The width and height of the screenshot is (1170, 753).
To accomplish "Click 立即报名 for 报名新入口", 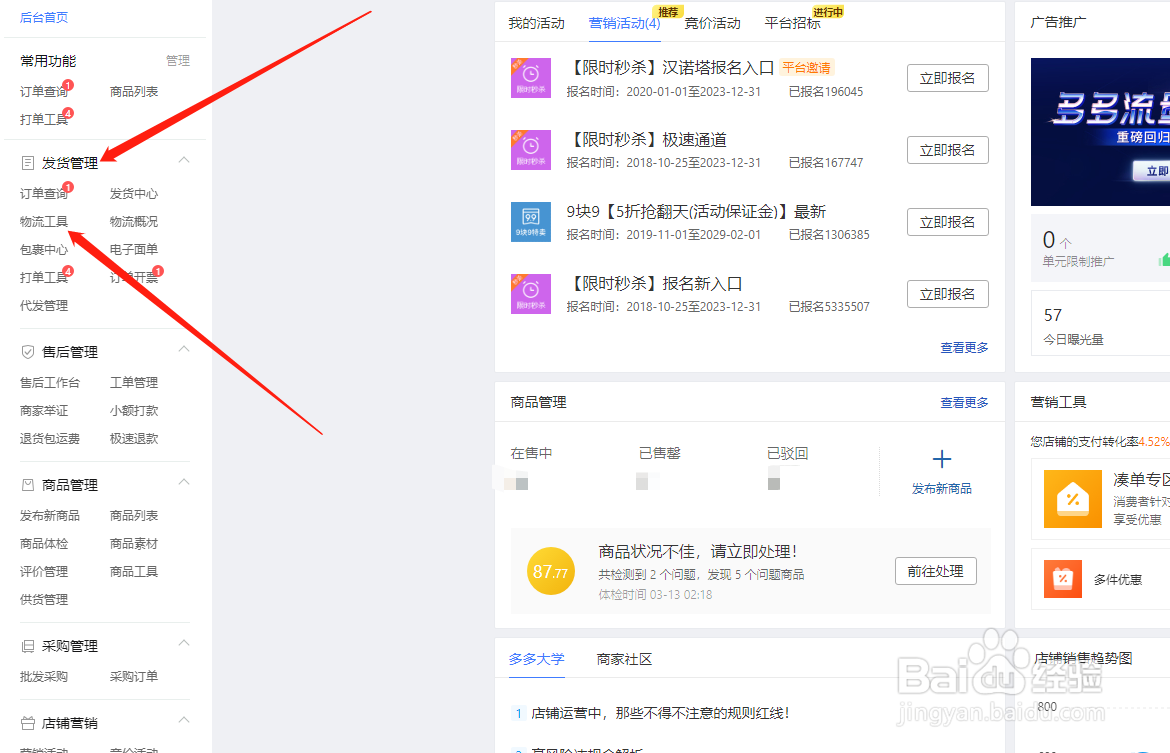I will (x=948, y=294).
